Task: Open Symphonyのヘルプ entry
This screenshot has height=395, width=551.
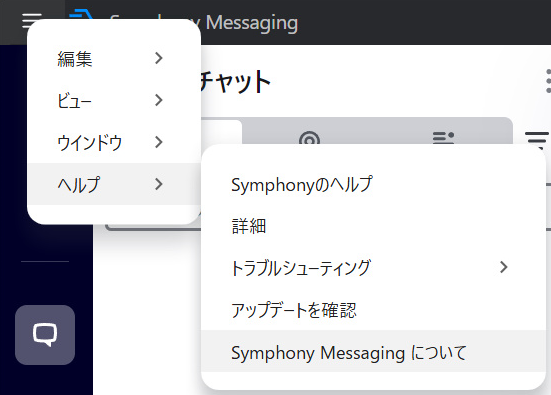Action: (374, 184)
